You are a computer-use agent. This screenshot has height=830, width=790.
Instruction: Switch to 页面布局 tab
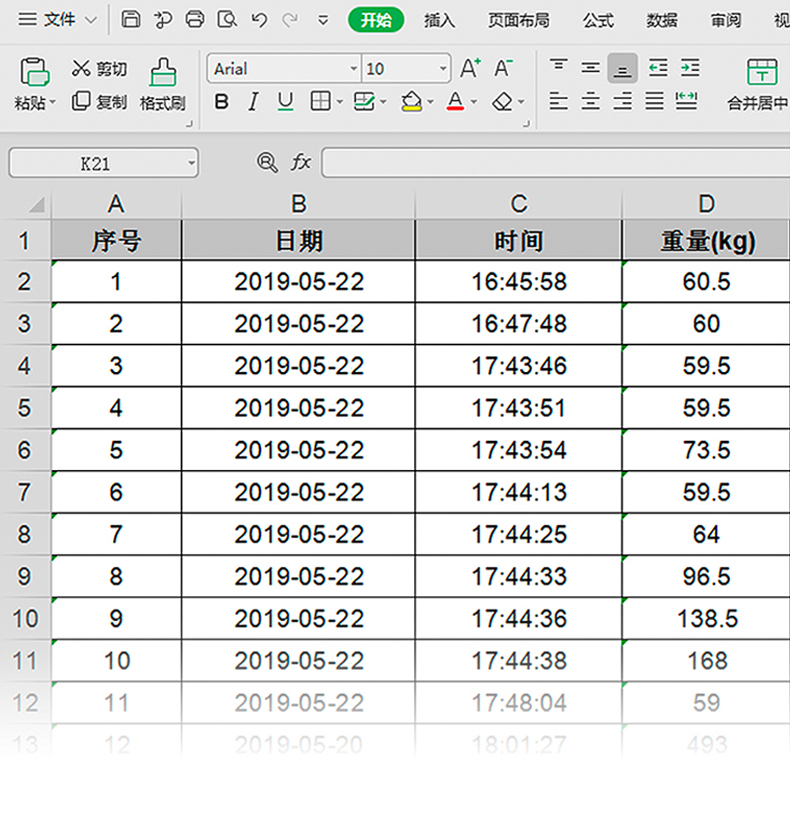[518, 20]
